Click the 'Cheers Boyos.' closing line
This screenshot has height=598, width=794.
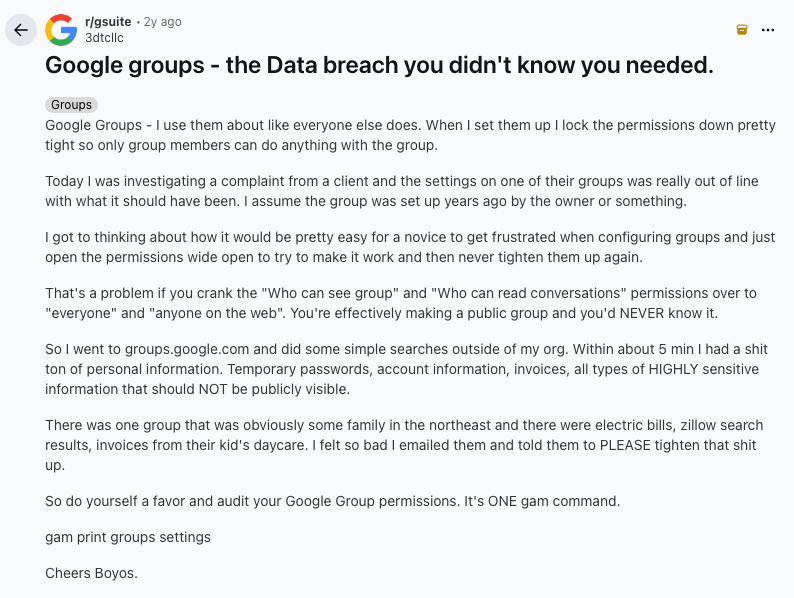point(91,573)
